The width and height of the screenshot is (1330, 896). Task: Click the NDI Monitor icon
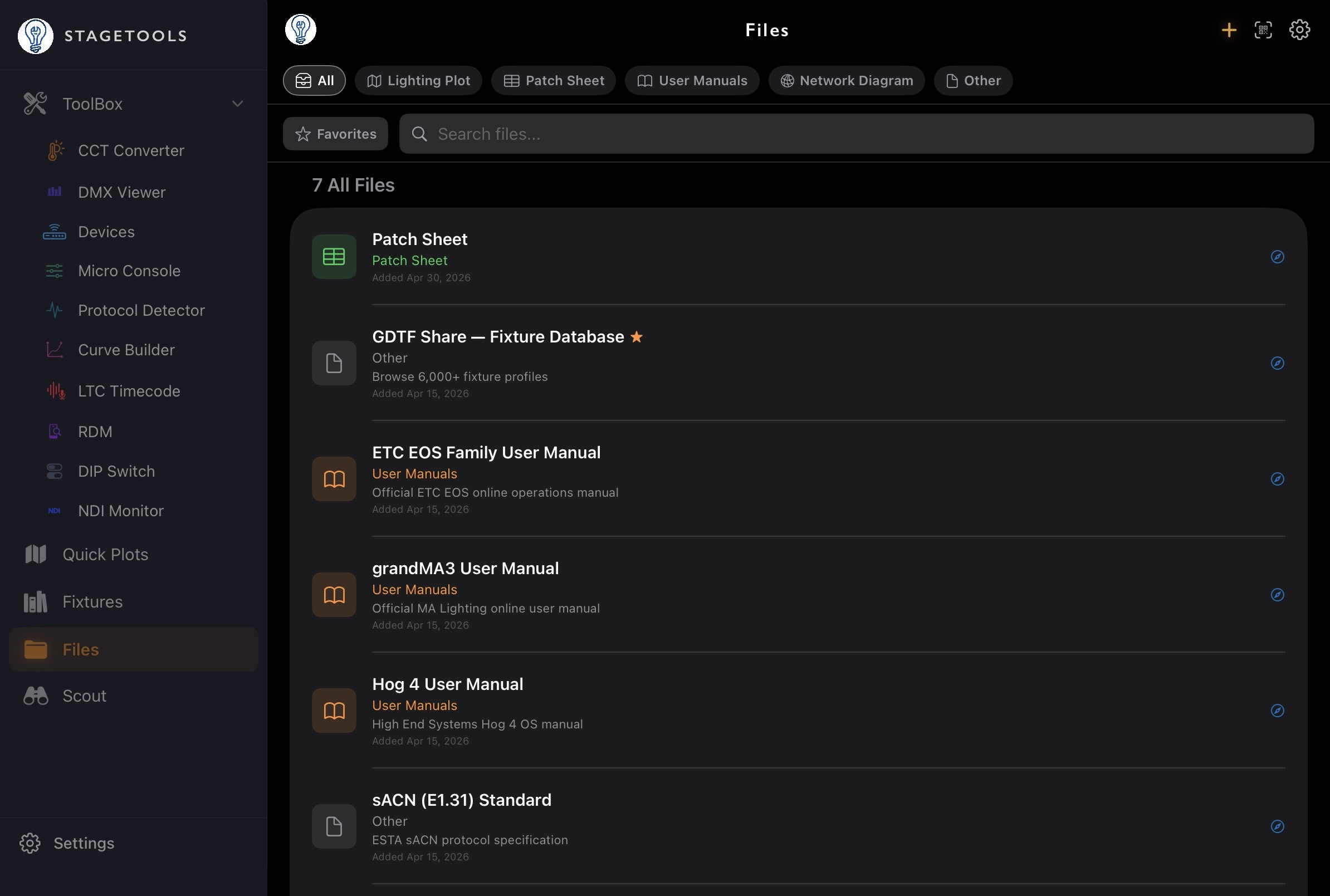(x=54, y=511)
